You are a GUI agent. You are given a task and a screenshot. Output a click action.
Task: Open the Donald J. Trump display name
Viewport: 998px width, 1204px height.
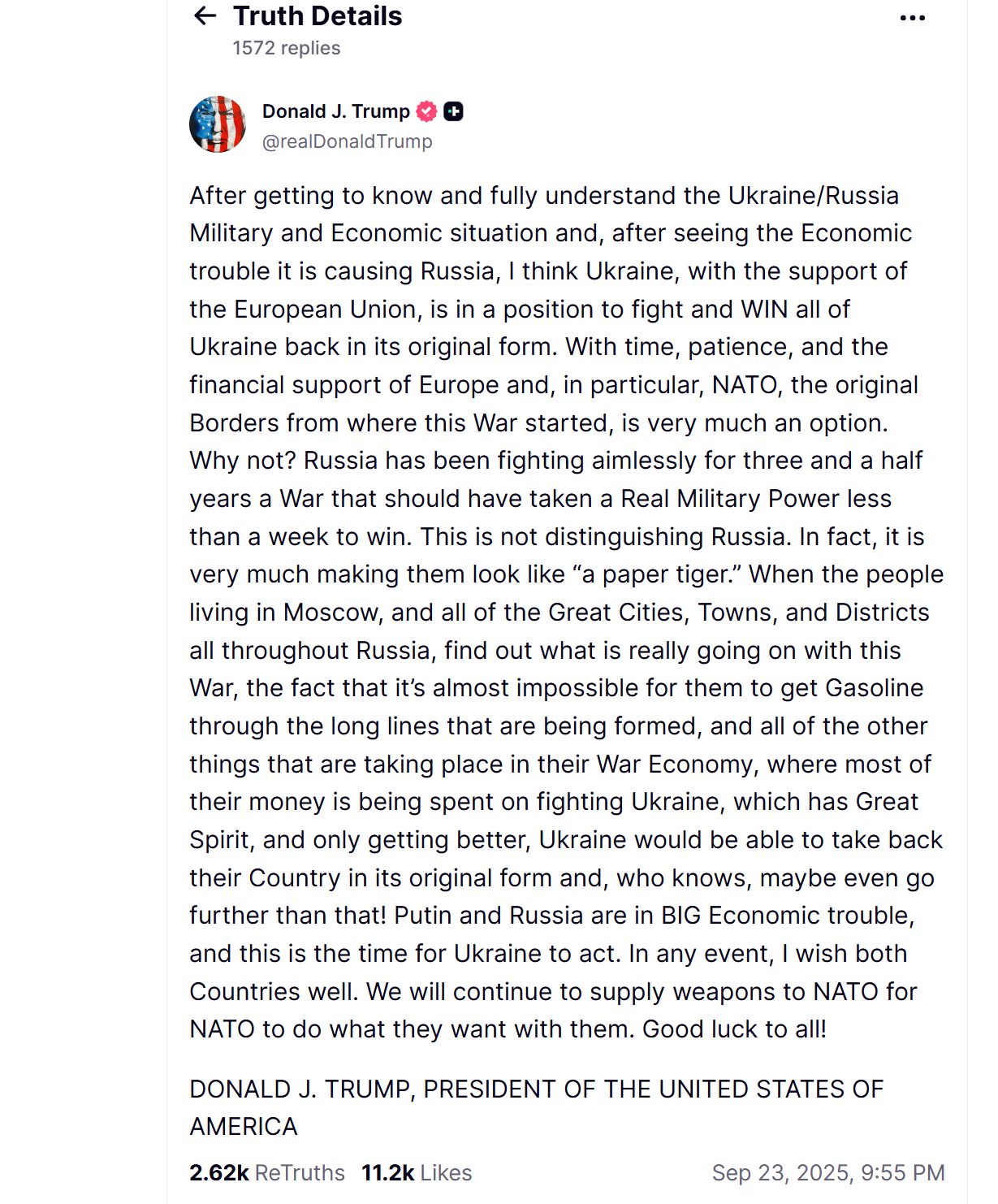tap(335, 111)
